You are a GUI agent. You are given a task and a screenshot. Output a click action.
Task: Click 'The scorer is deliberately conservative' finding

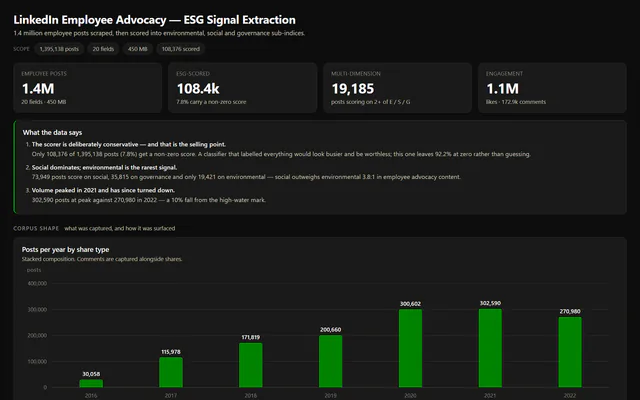pos(129,144)
